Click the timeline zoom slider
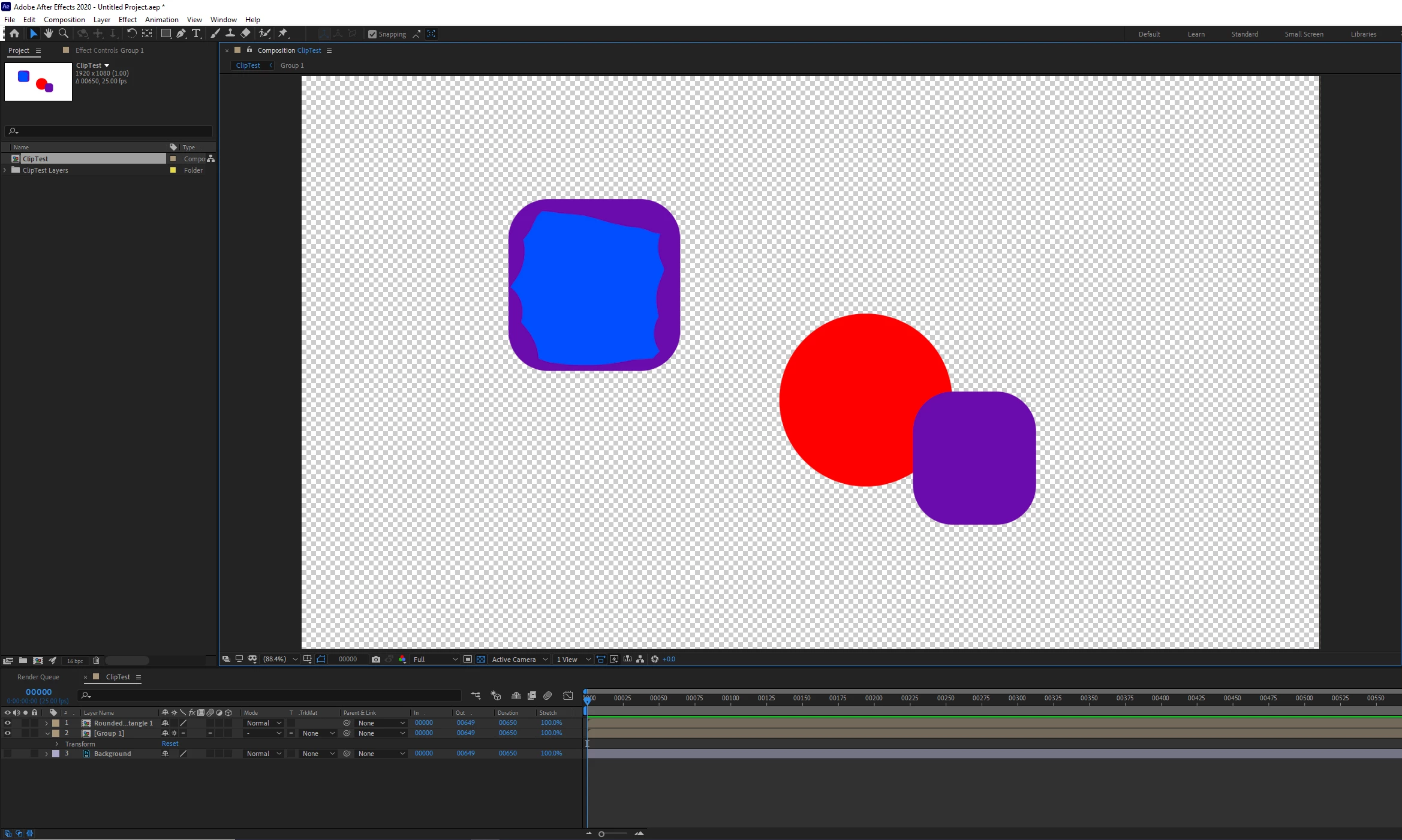The height and width of the screenshot is (840, 1402). click(601, 833)
